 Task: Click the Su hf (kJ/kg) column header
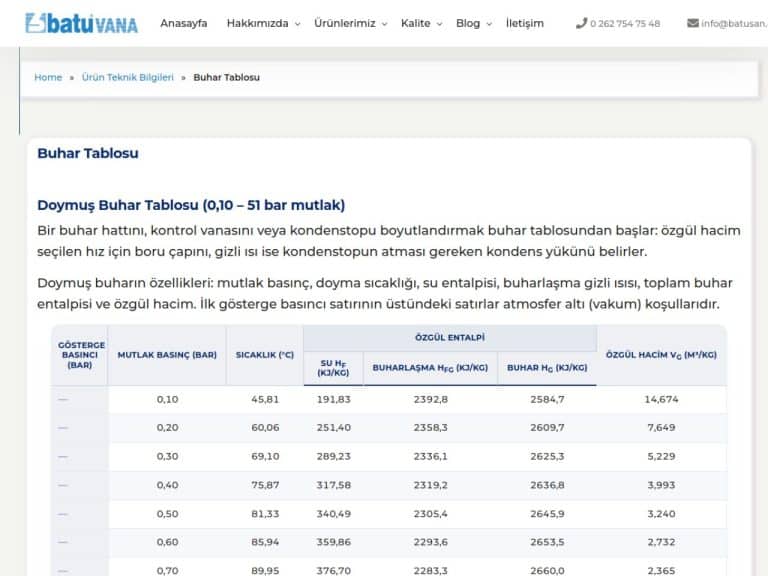pos(334,368)
